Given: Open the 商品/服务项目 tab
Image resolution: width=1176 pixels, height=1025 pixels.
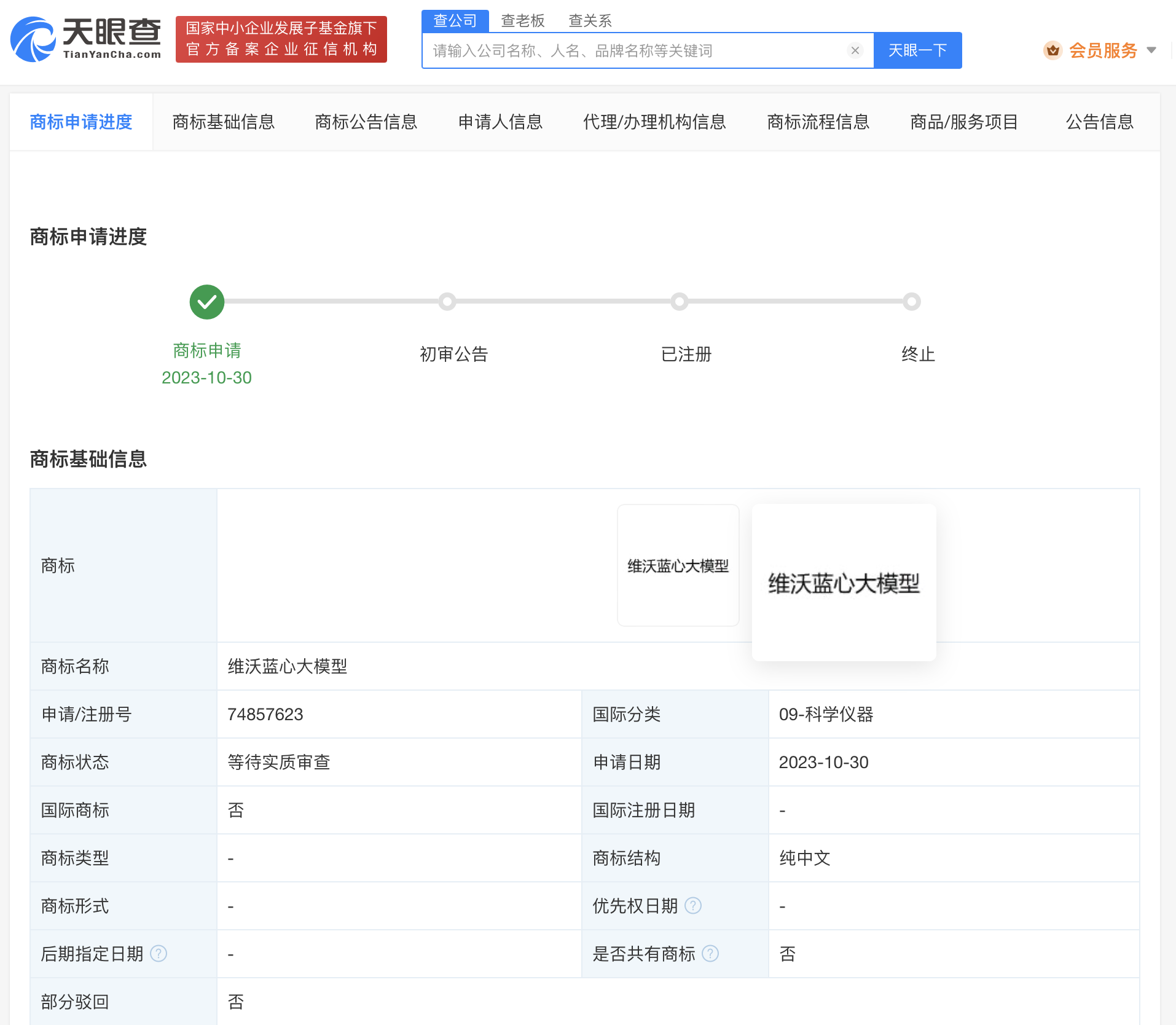Looking at the screenshot, I should 964,122.
